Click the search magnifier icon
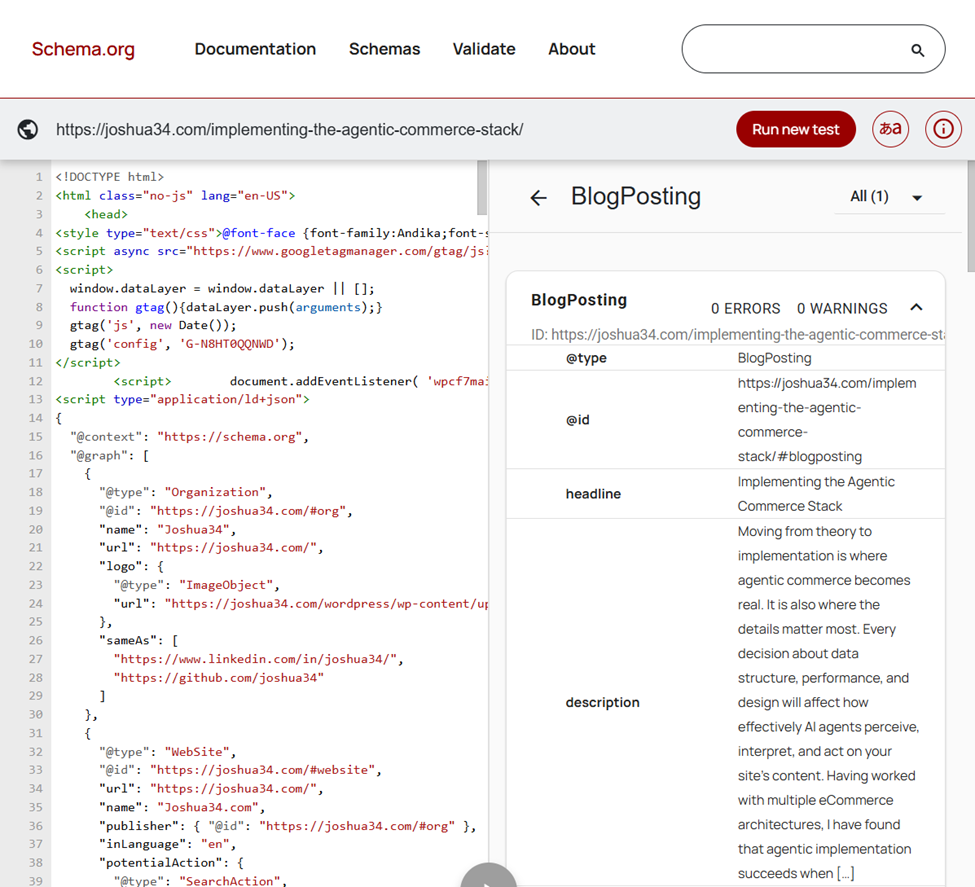 click(917, 50)
